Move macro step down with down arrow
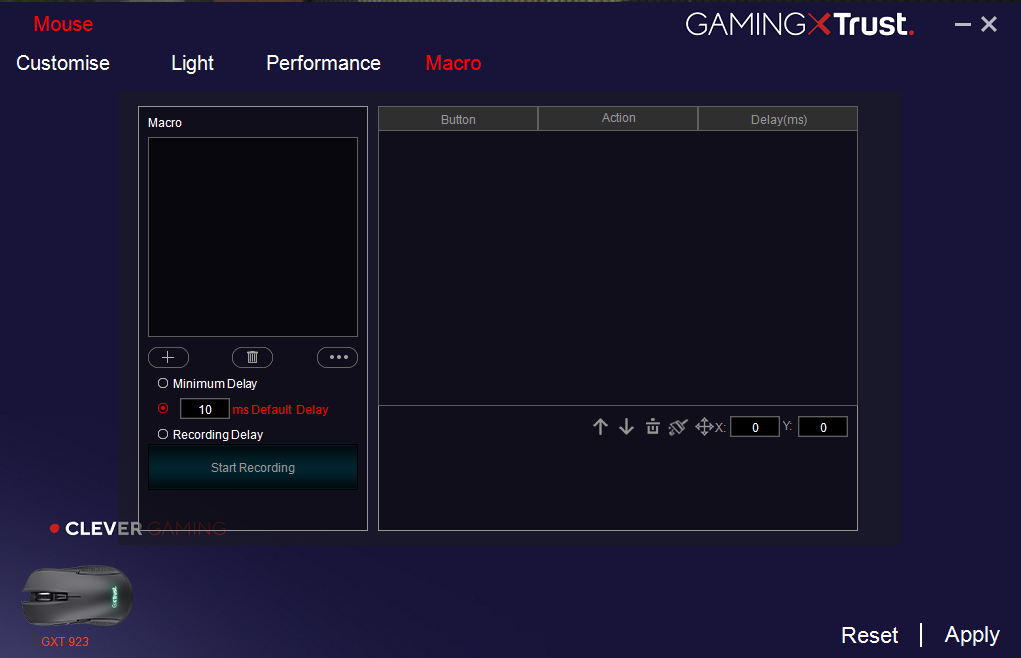Viewport: 1021px width, 658px height. point(626,427)
